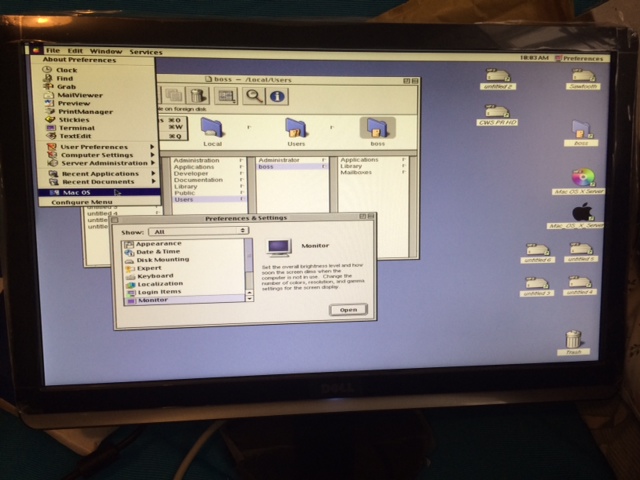
Task: Click the preferences list scrollbar thumb
Action: pyautogui.click(x=249, y=256)
